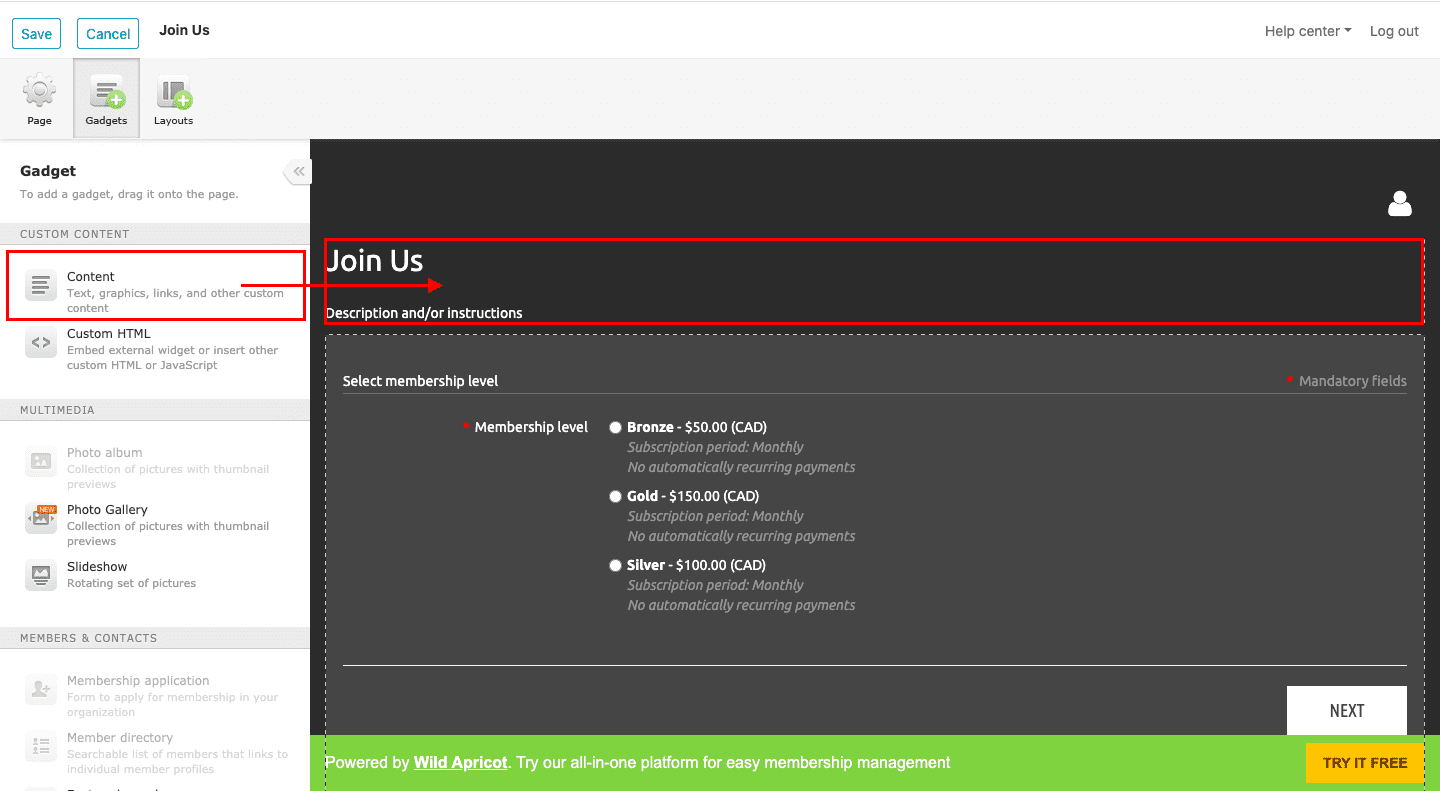Click the Wild Apricot link
The width and height of the screenshot is (1440, 791).
(460, 762)
